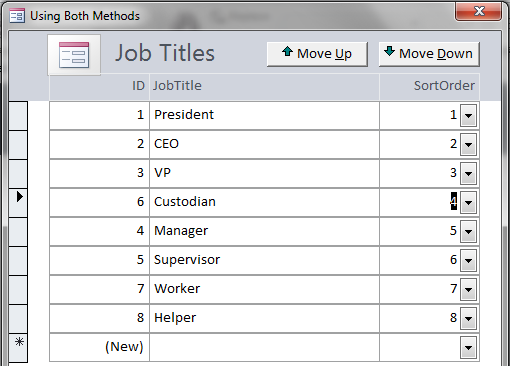Expand SortOrder dropdown for CEO row
Image resolution: width=510 pixels, height=366 pixels.
[x=468, y=144]
